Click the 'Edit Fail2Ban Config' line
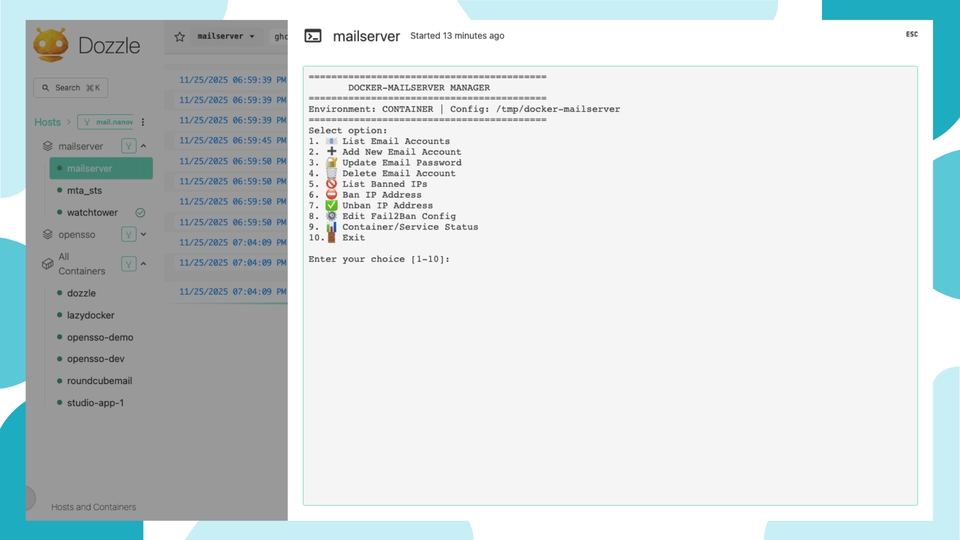Viewport: 960px width, 540px height. [x=382, y=216]
